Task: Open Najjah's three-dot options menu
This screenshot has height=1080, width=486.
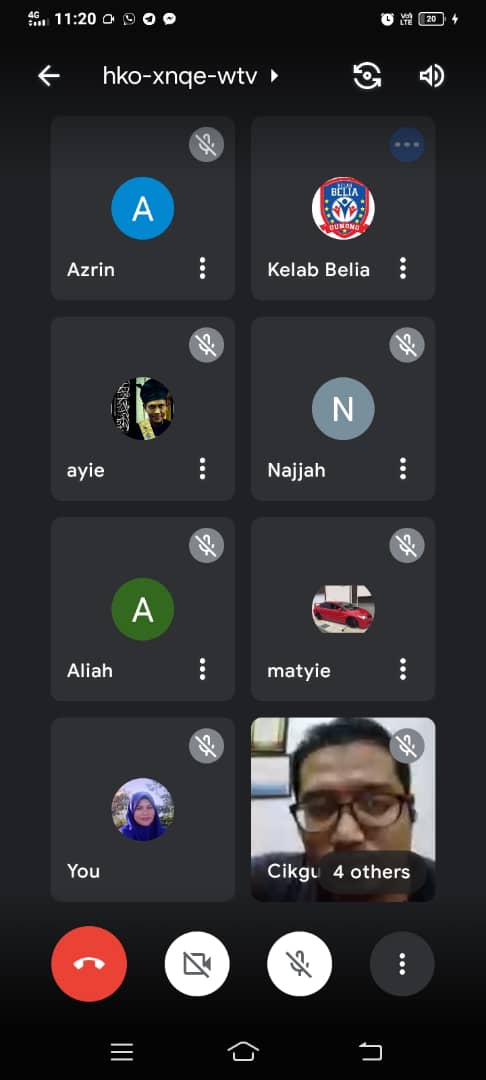Action: 403,468
